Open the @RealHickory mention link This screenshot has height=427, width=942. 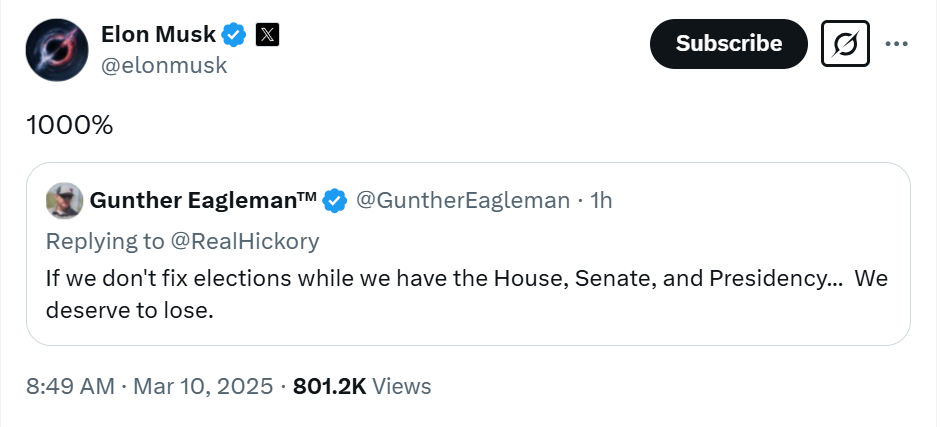(245, 241)
